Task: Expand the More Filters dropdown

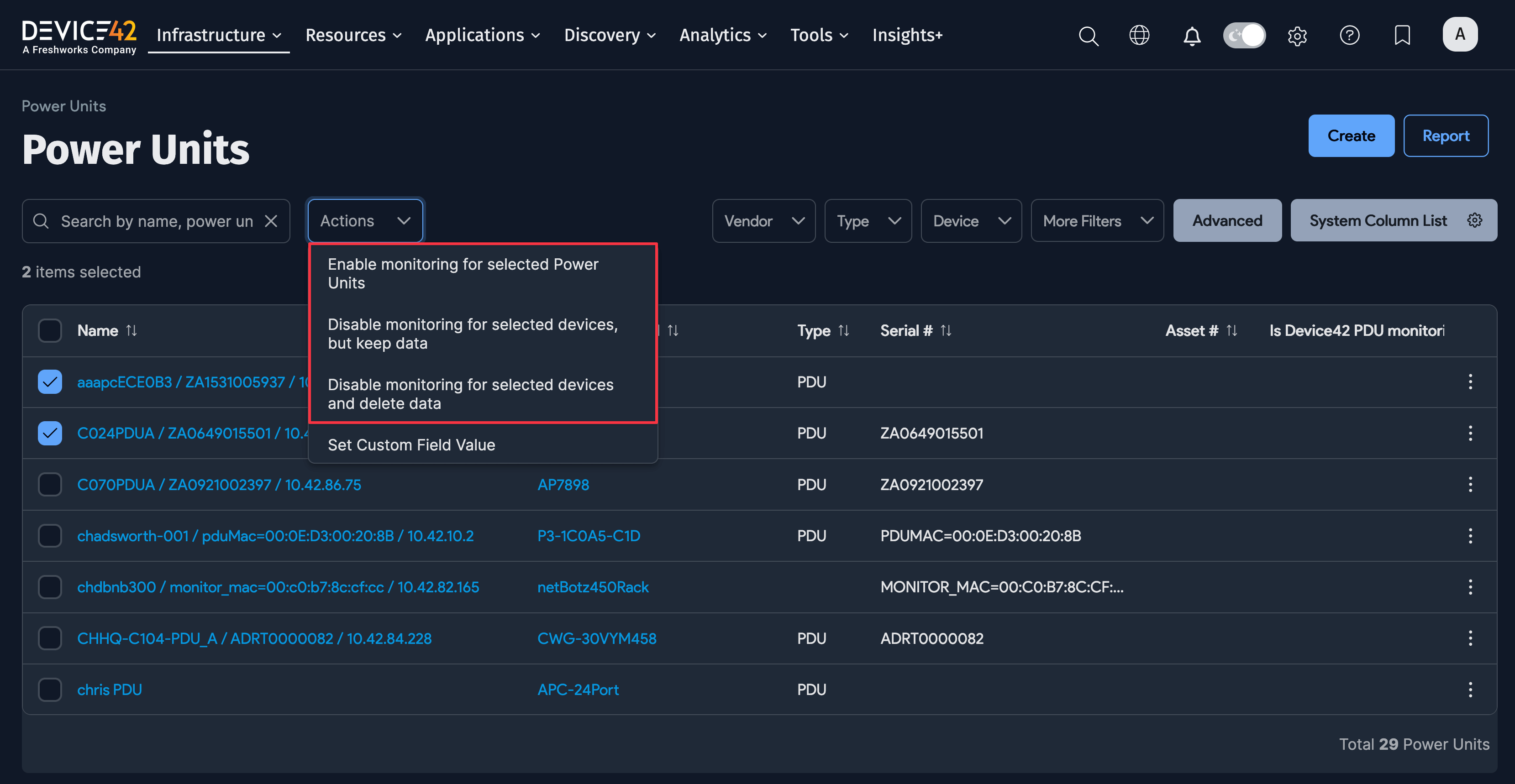Action: tap(1097, 221)
